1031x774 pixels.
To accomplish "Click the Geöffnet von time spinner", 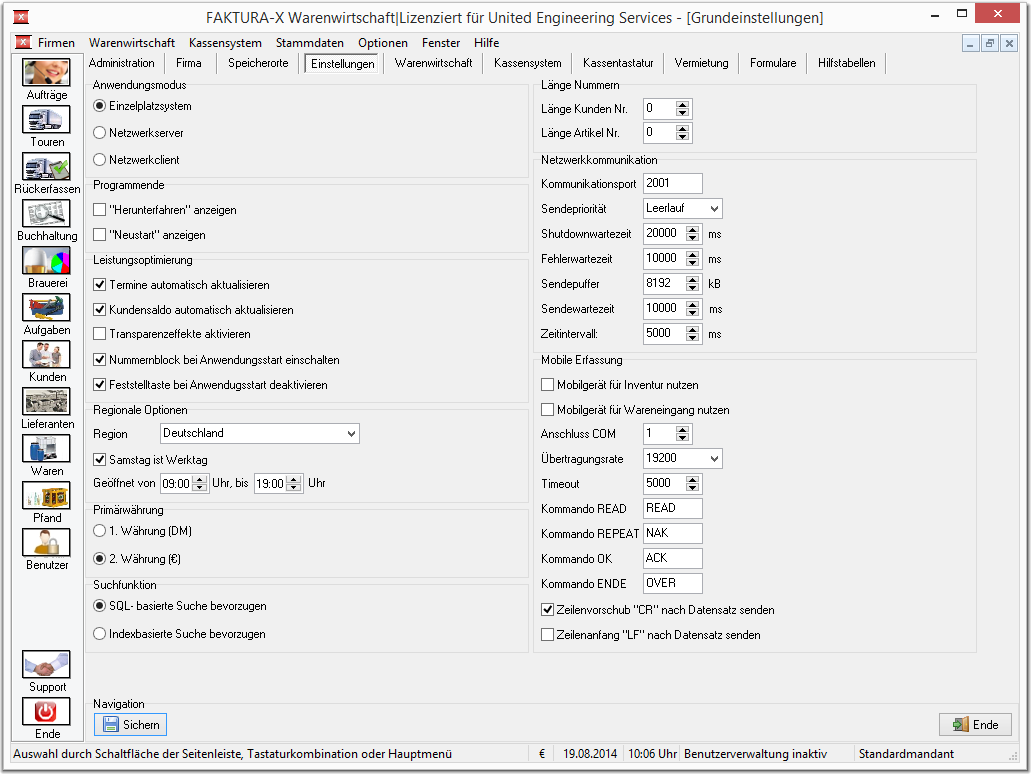I will 200,483.
